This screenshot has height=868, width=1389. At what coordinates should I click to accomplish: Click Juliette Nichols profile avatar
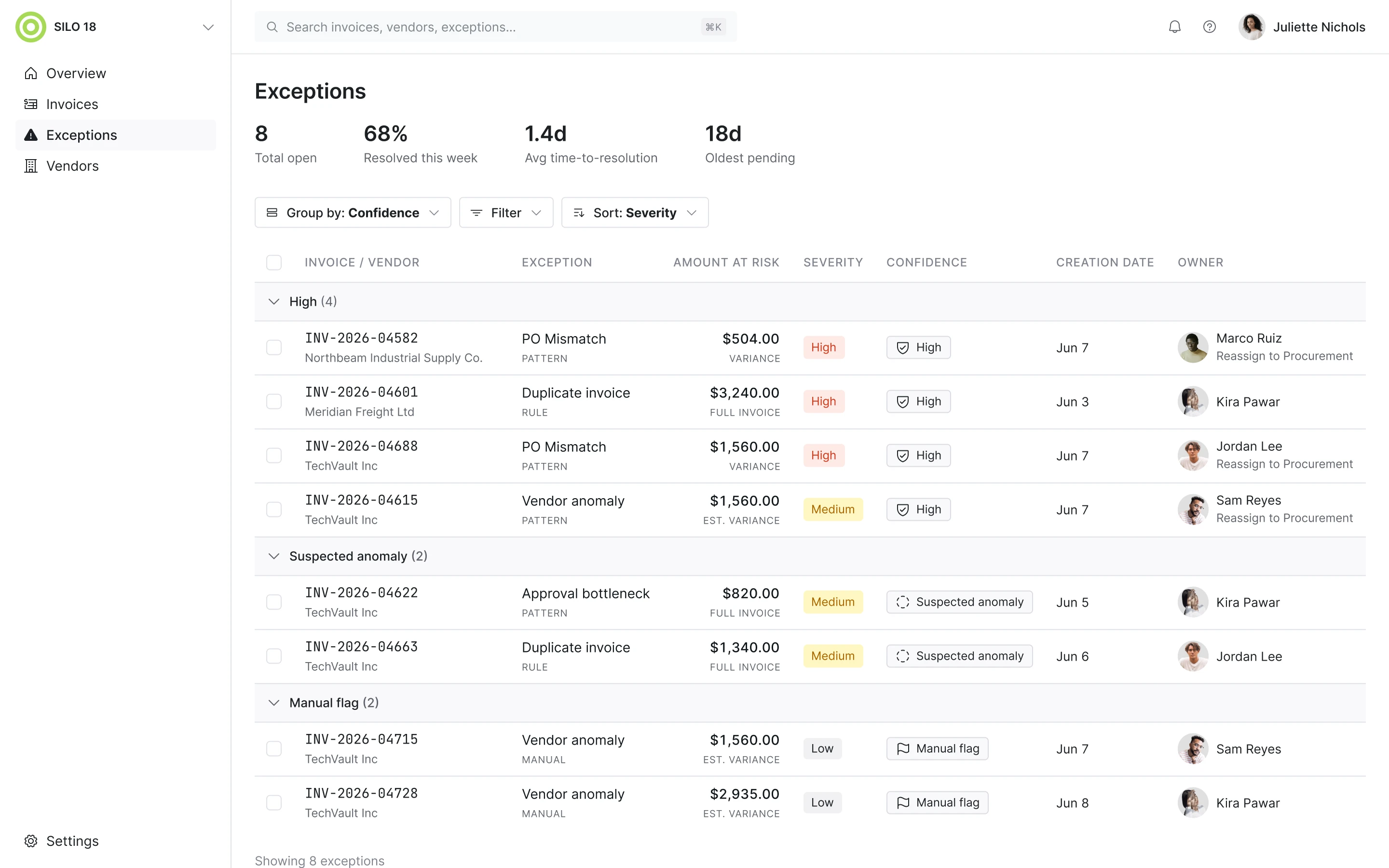(1251, 27)
